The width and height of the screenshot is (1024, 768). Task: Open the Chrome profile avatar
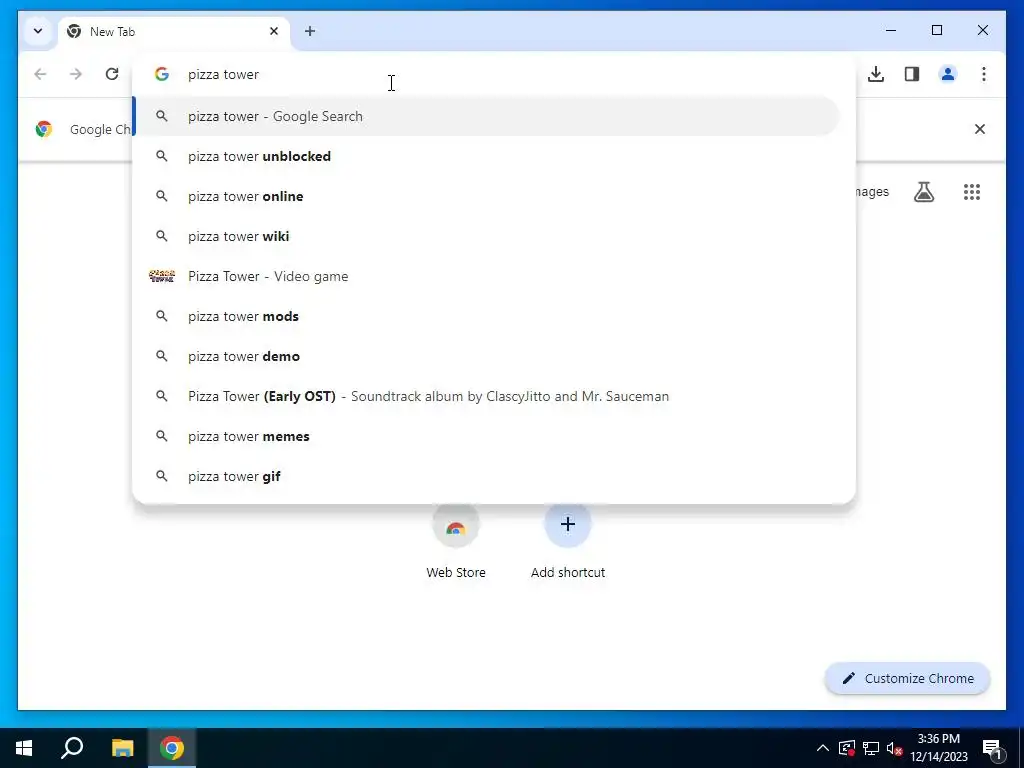click(948, 74)
